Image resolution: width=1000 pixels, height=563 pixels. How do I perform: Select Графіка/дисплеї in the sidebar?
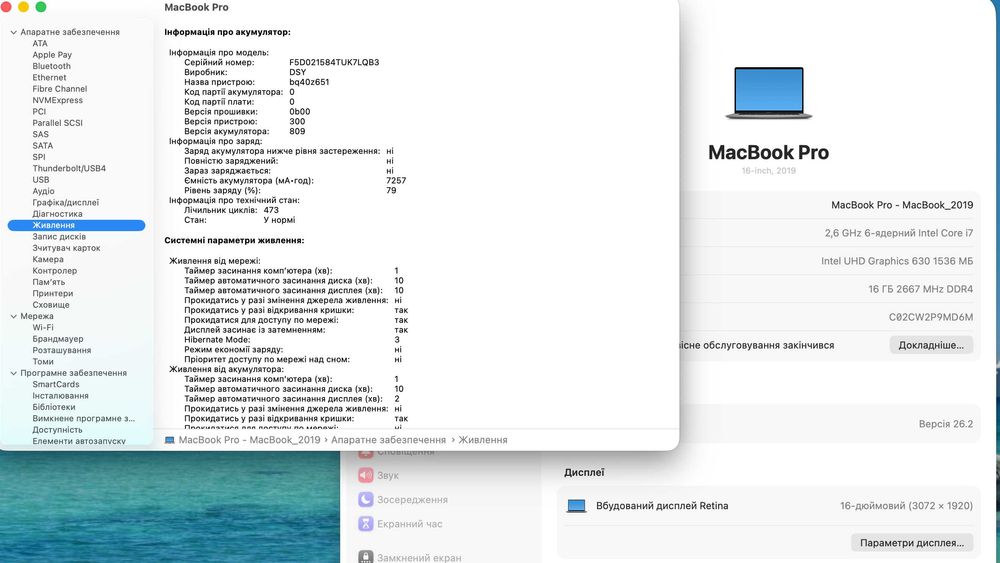coord(66,203)
